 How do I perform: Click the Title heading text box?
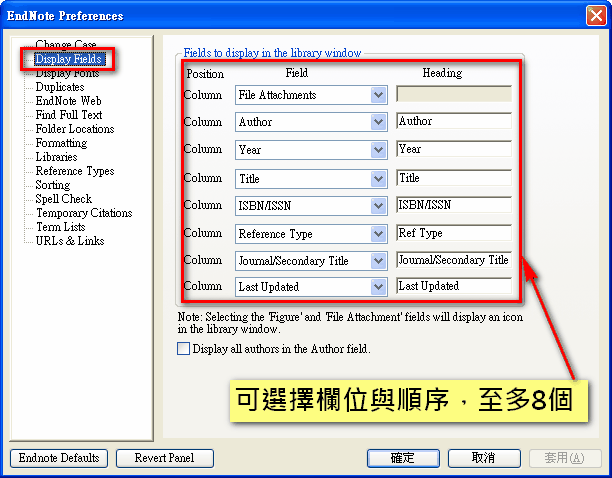click(454, 178)
